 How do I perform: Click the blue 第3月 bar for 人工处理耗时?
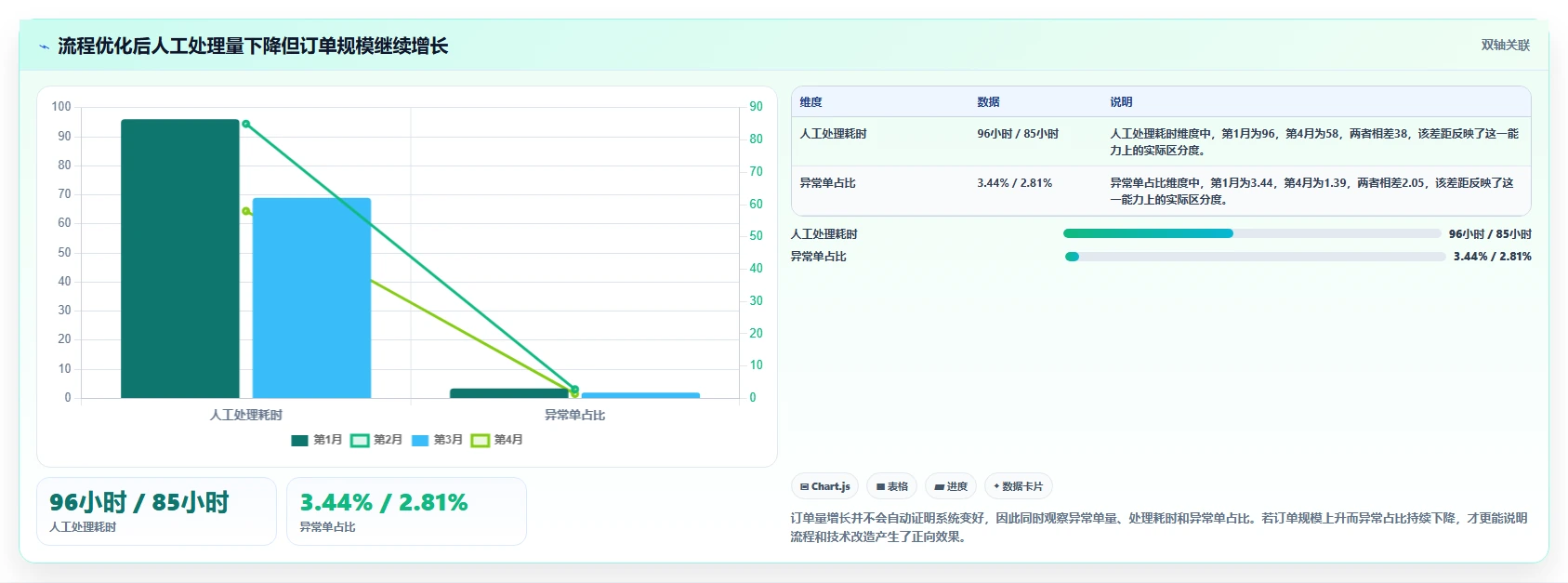(311, 298)
